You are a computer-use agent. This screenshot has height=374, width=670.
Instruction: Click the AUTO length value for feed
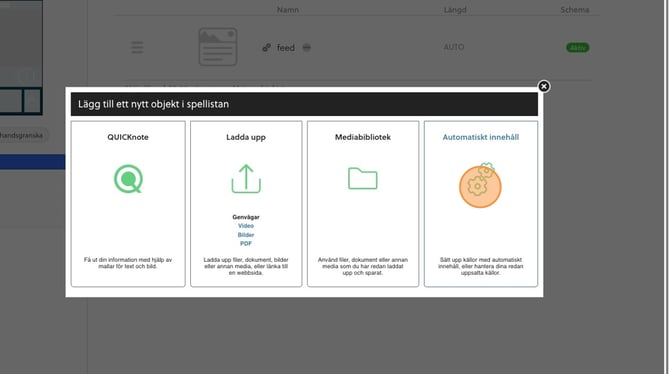click(x=454, y=47)
